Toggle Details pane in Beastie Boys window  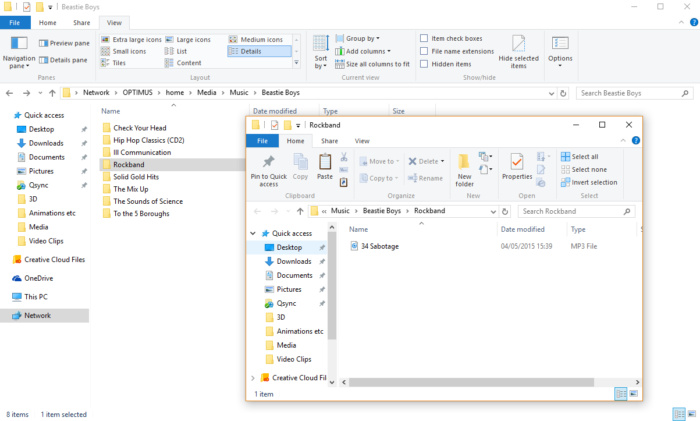pyautogui.click(x=63, y=60)
